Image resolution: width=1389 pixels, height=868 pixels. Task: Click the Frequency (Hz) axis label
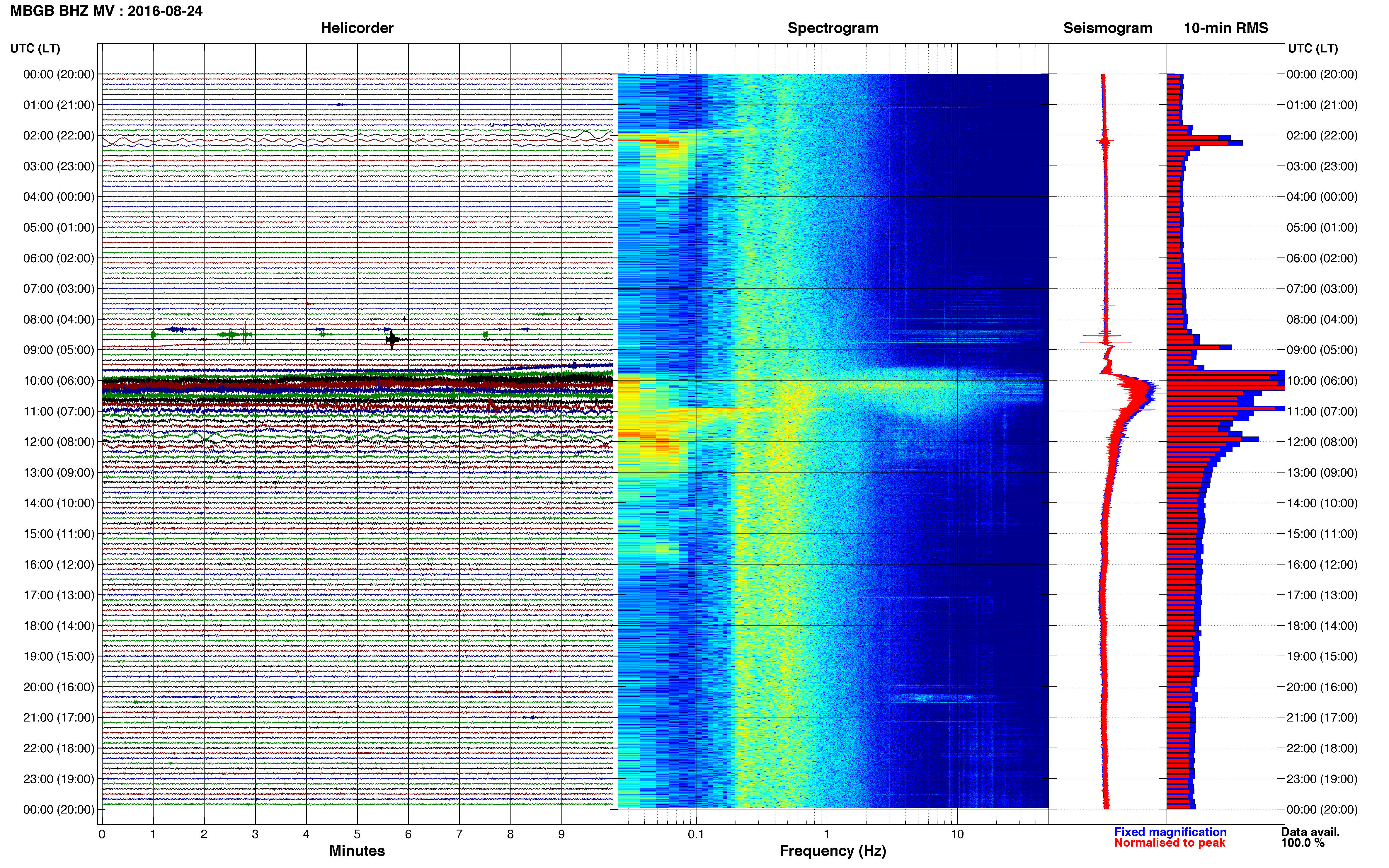click(833, 851)
